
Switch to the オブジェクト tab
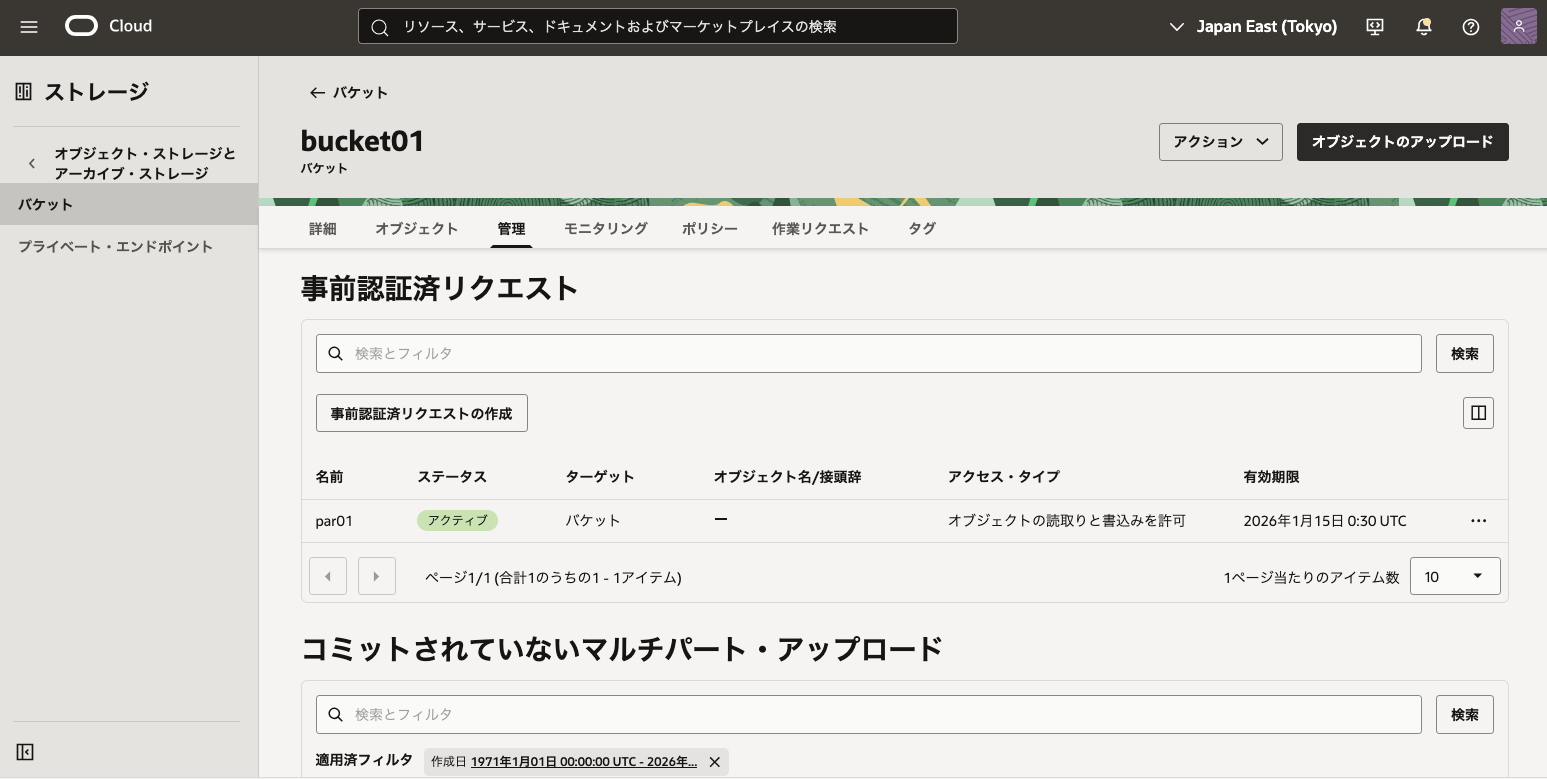(417, 228)
